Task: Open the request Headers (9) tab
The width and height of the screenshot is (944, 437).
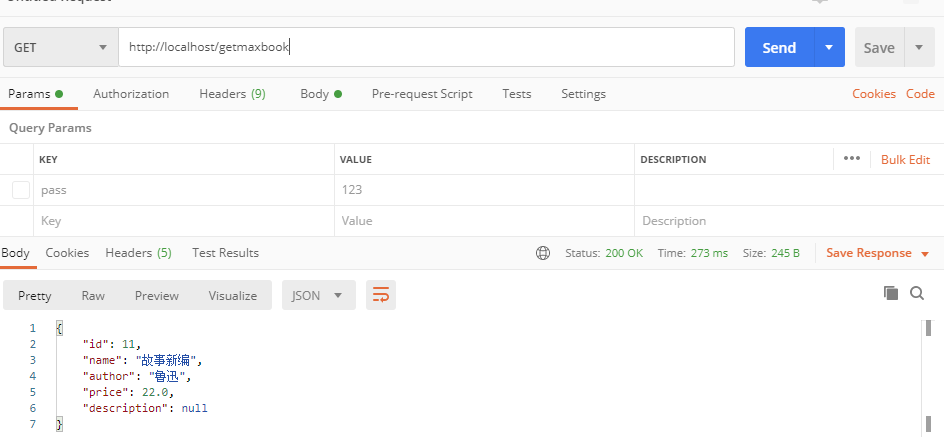Action: pos(232,94)
